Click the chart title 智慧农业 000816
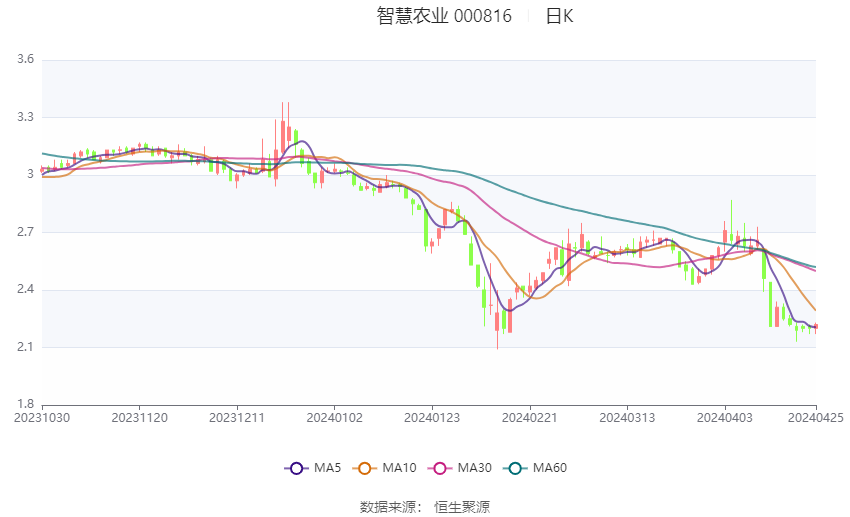The image size is (850, 517). tap(444, 16)
